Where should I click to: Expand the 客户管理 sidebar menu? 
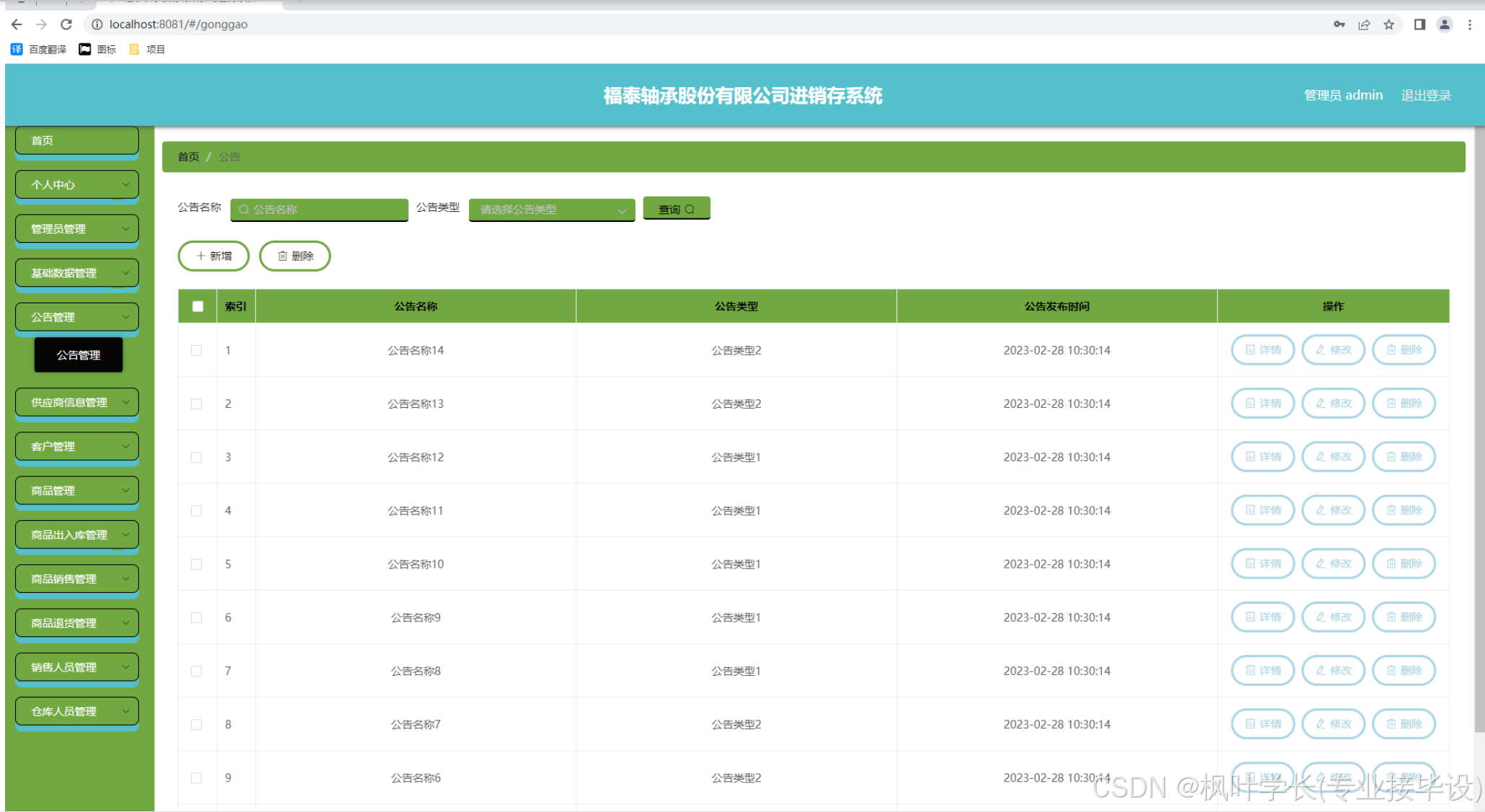[x=77, y=447]
